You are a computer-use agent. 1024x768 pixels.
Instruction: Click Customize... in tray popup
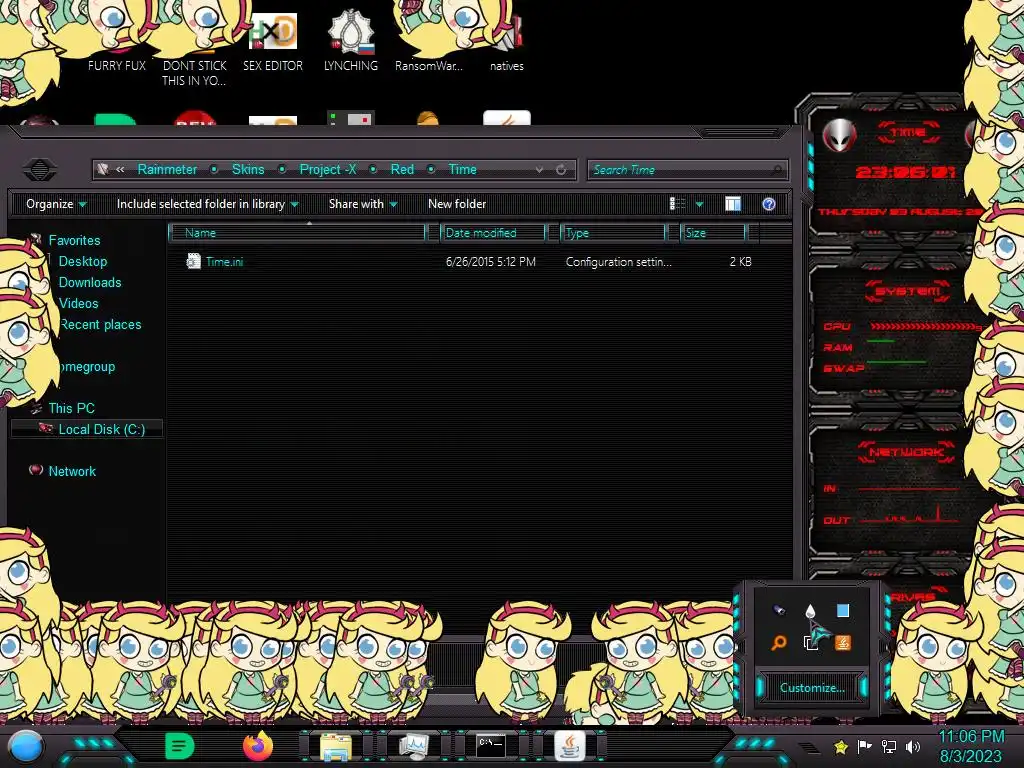click(x=812, y=688)
